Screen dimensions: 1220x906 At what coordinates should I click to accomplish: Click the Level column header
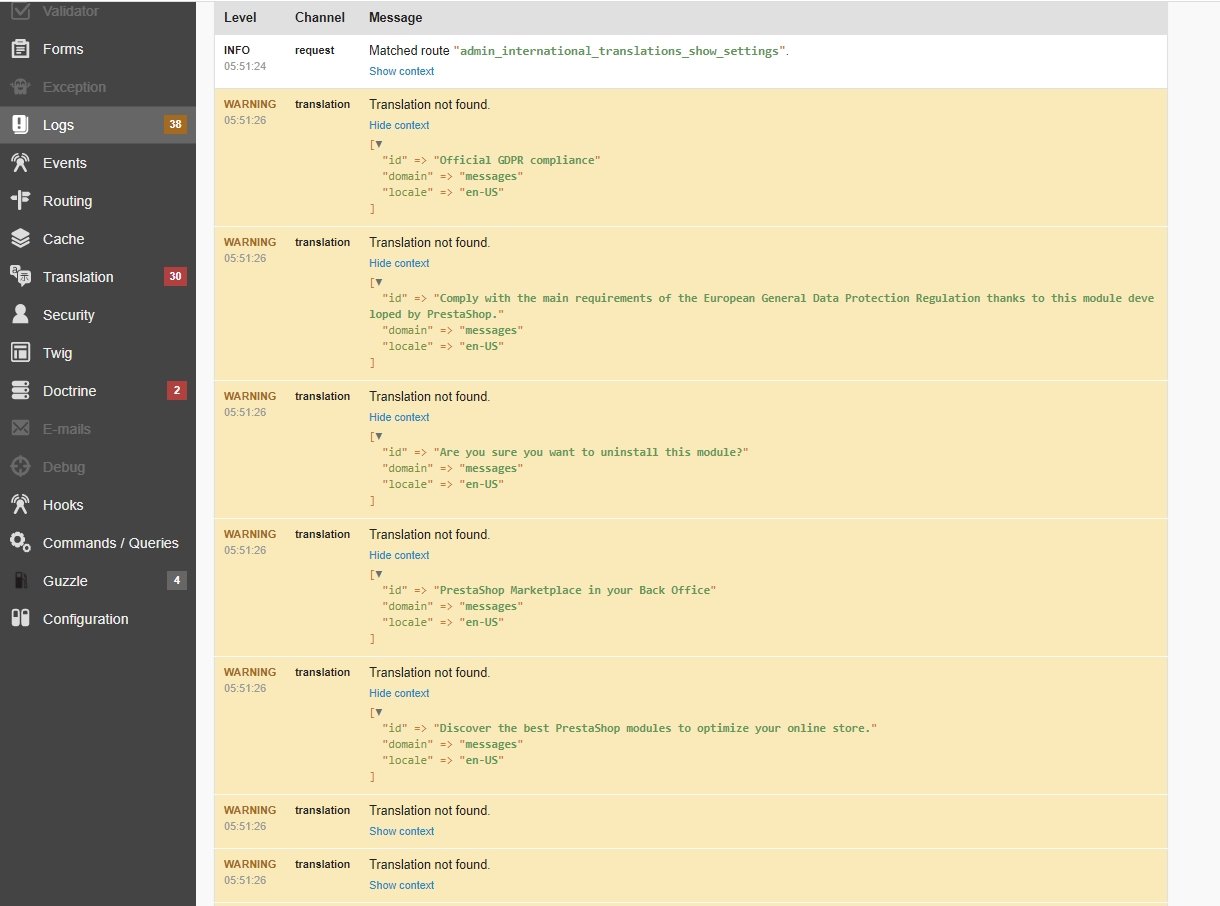point(240,18)
